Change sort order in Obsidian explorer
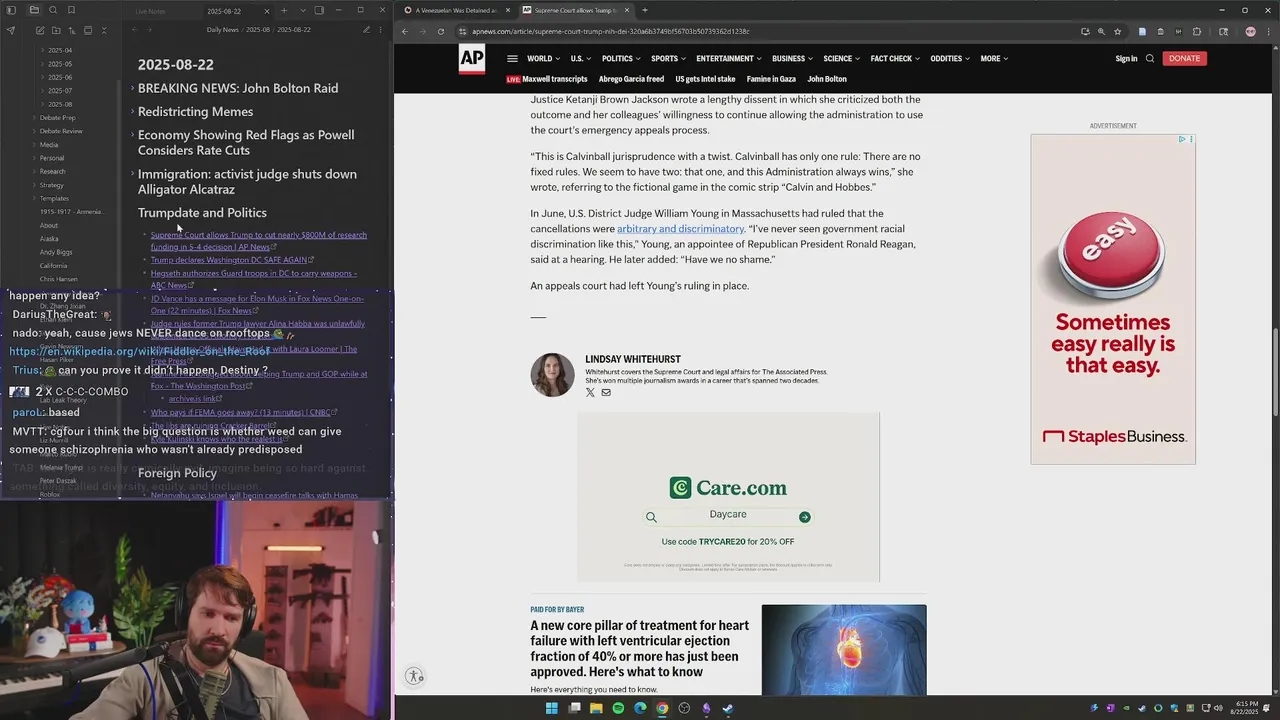Viewport: 1280px width, 720px height. tap(72, 30)
